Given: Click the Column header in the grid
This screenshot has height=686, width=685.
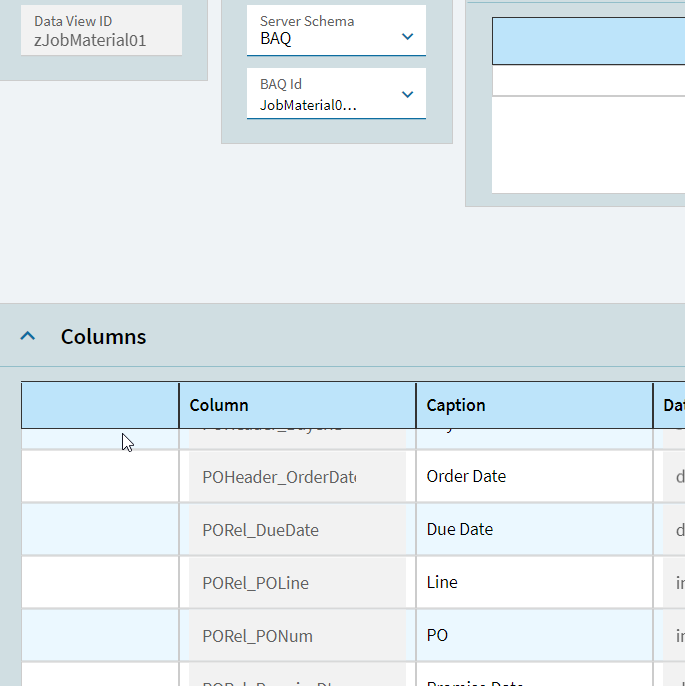Looking at the screenshot, I should (297, 405).
